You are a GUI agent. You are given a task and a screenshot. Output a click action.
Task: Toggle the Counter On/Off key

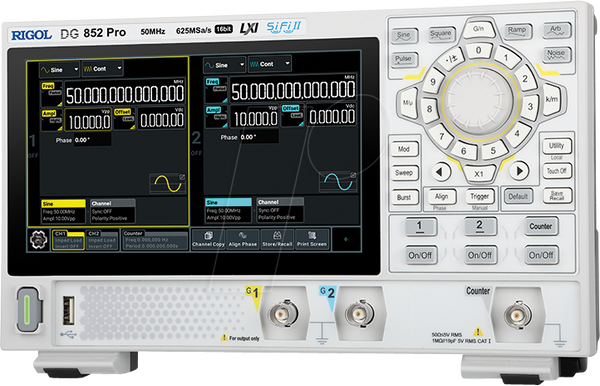541,255
